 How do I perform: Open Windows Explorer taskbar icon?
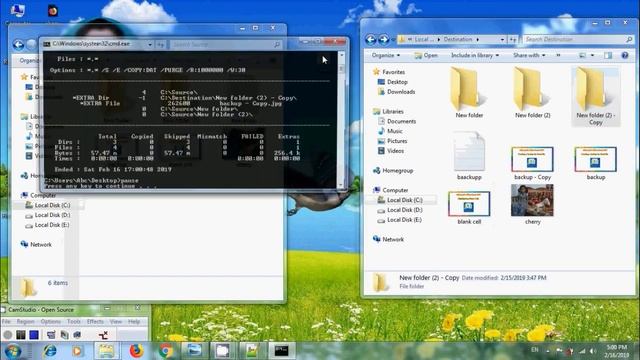106,351
